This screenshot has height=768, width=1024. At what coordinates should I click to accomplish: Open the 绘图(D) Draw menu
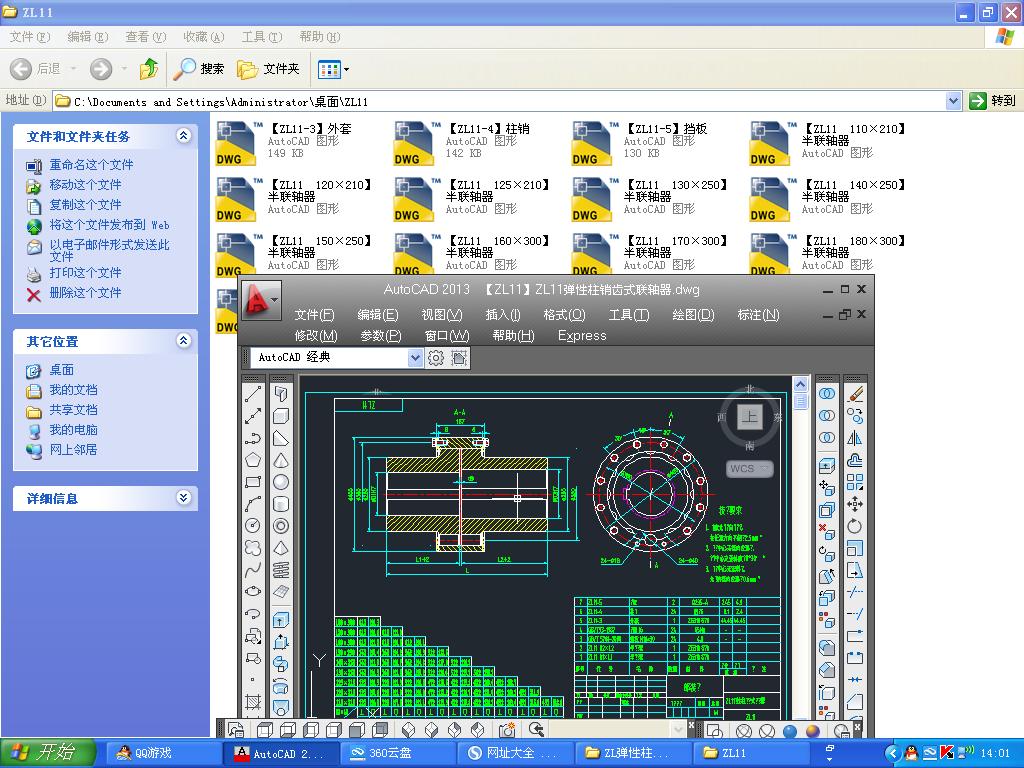coord(693,315)
